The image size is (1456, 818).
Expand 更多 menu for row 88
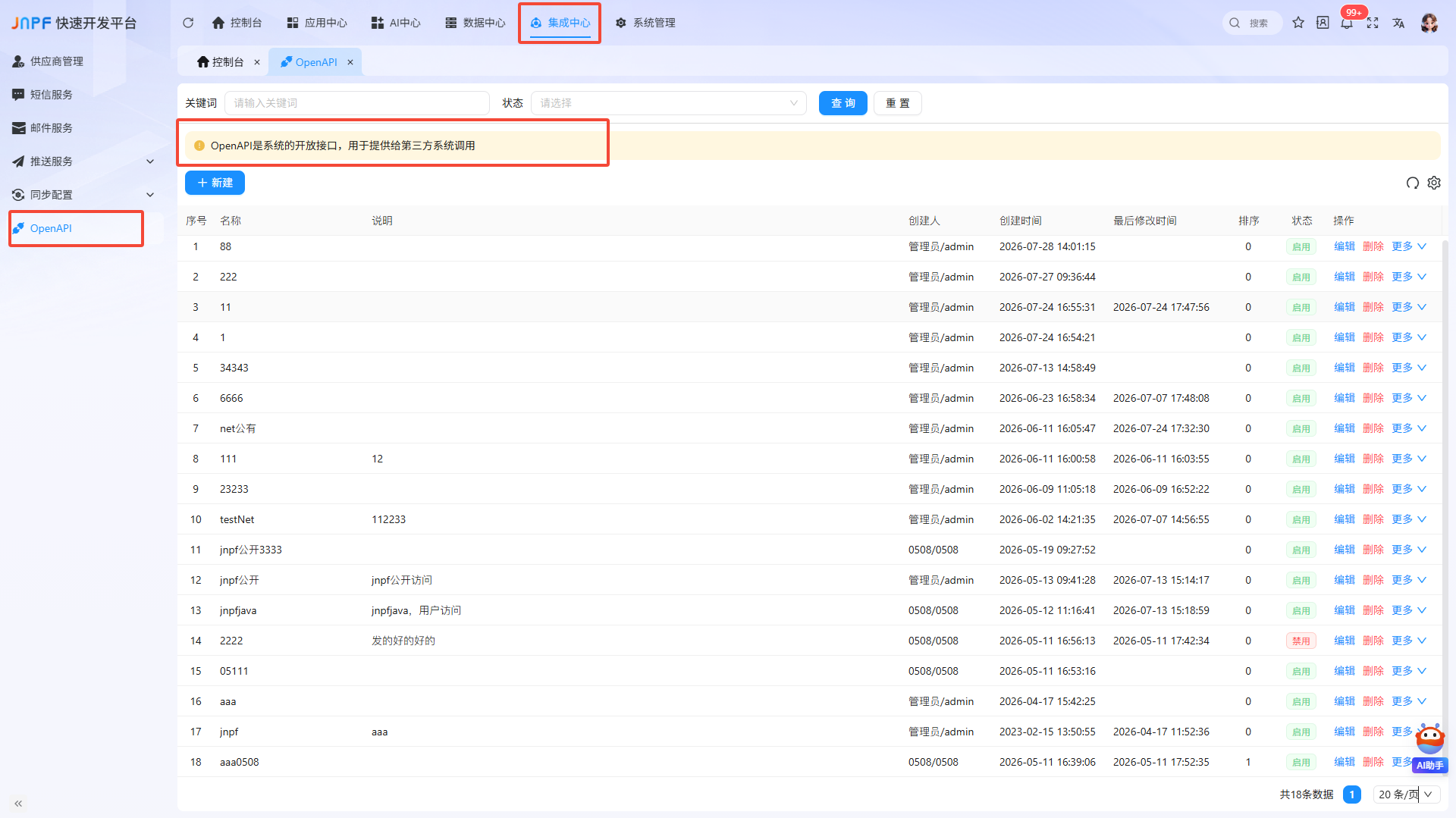tap(1409, 246)
